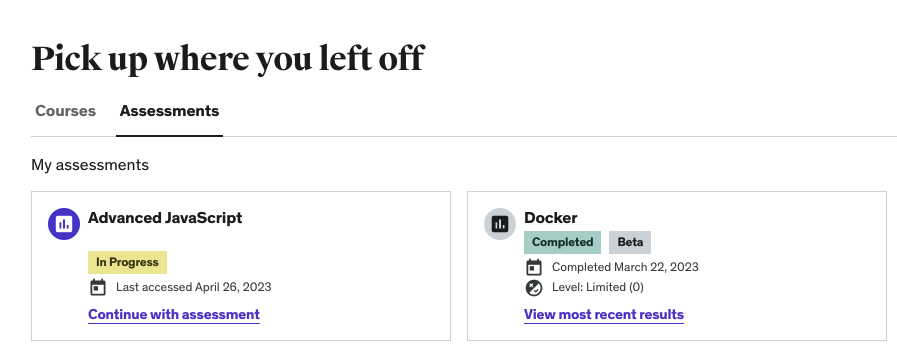The width and height of the screenshot is (897, 360).
Task: Click the green Completed status badge
Action: click(562, 242)
